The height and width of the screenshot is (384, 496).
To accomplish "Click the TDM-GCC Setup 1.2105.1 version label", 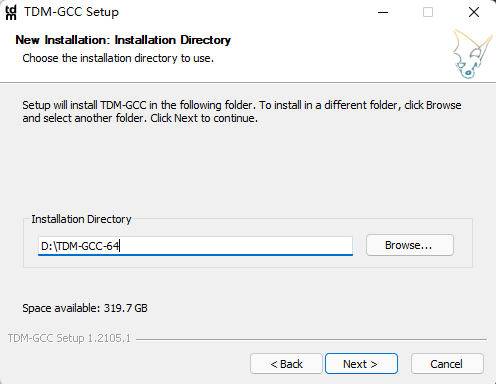I will [x=69, y=338].
